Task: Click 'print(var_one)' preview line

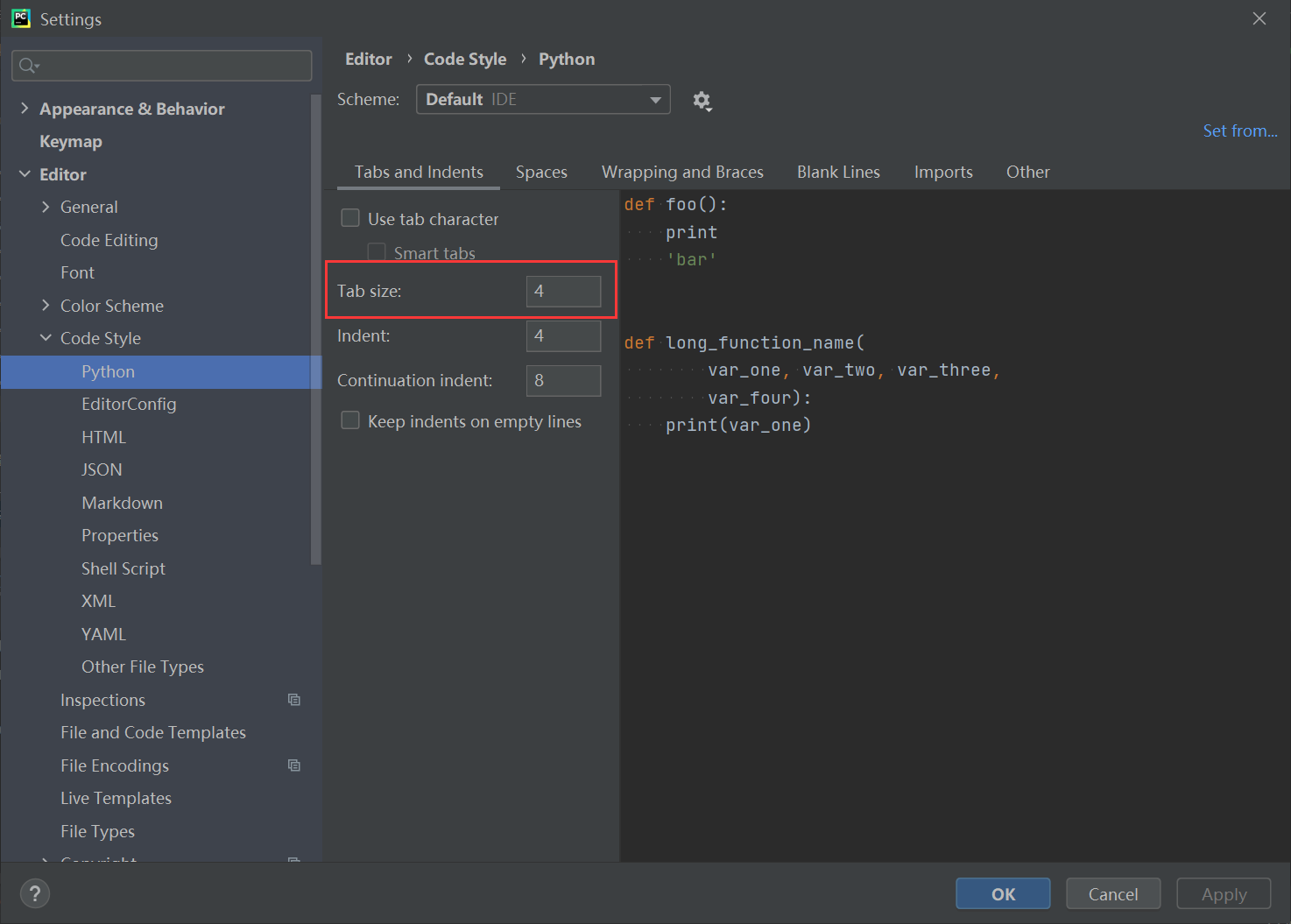Action: 738,425
